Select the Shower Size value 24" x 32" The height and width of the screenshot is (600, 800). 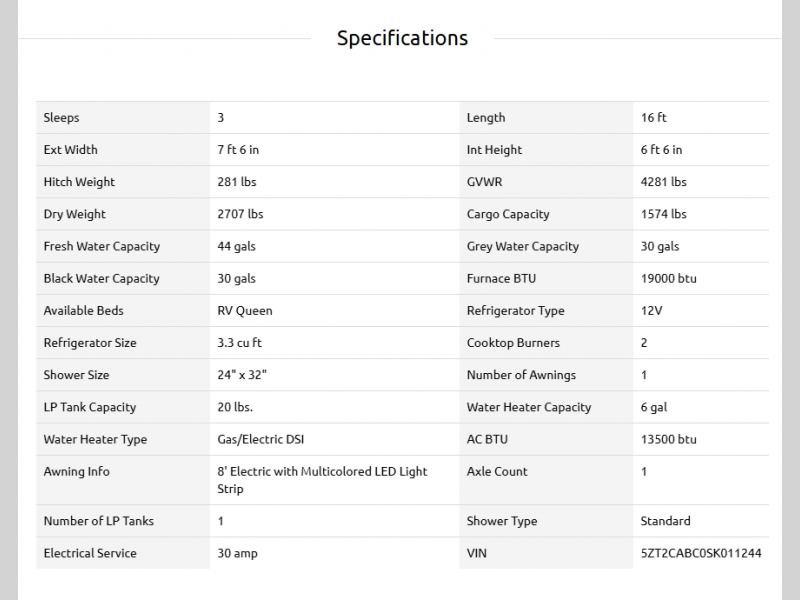pos(242,375)
